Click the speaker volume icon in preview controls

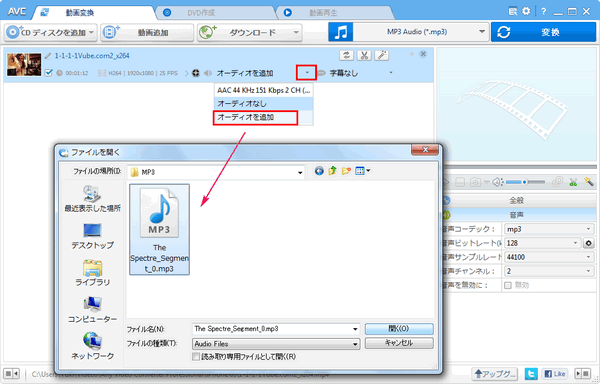tap(497, 182)
